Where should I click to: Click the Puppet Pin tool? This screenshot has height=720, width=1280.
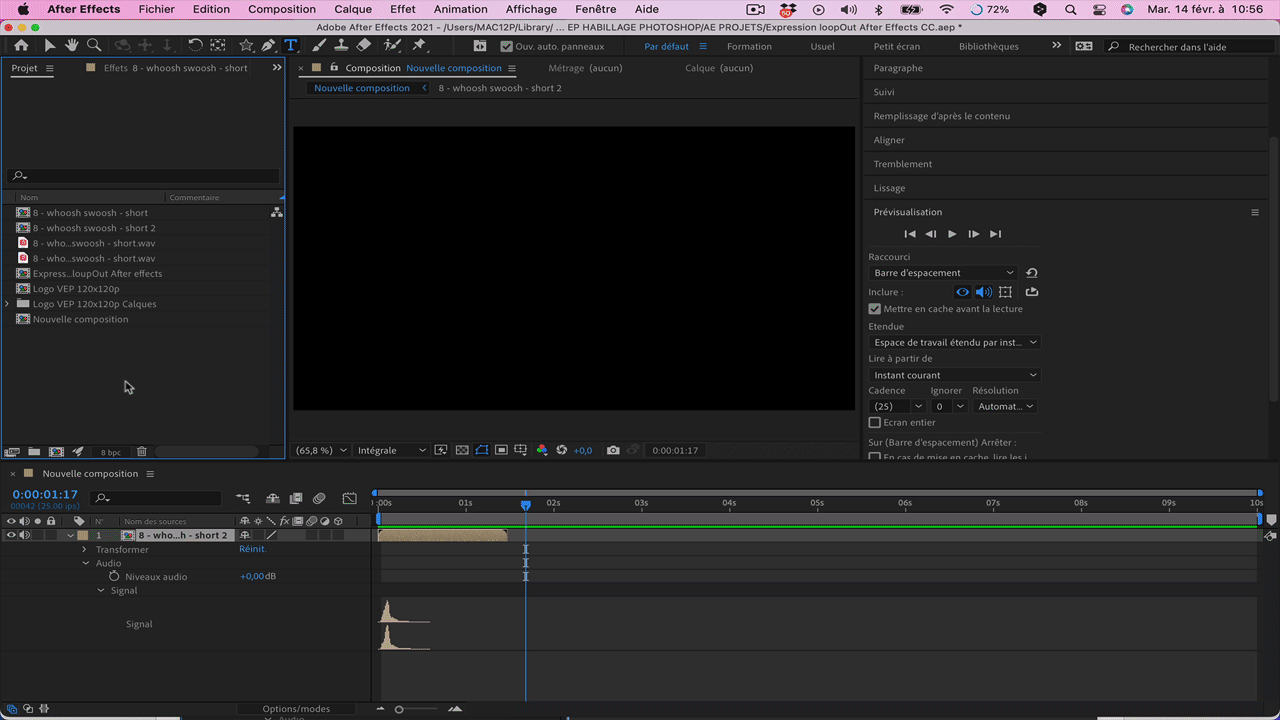pos(419,46)
